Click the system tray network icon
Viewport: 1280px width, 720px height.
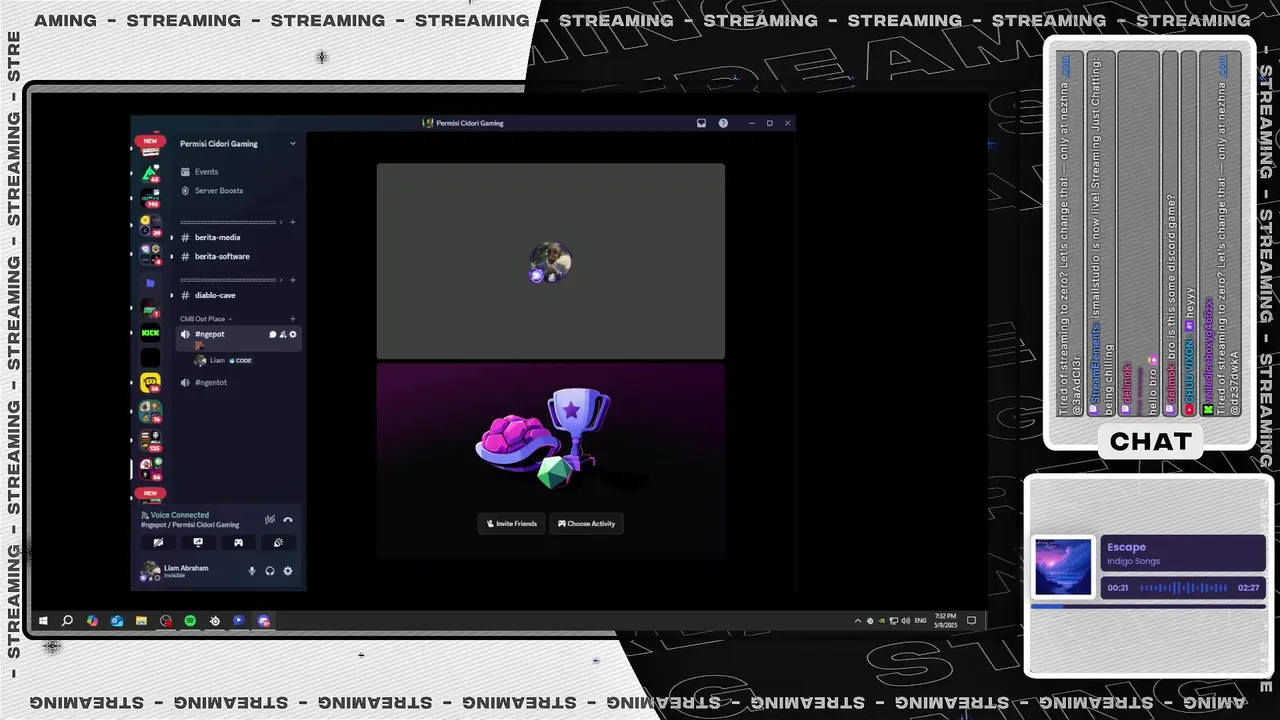pos(893,621)
